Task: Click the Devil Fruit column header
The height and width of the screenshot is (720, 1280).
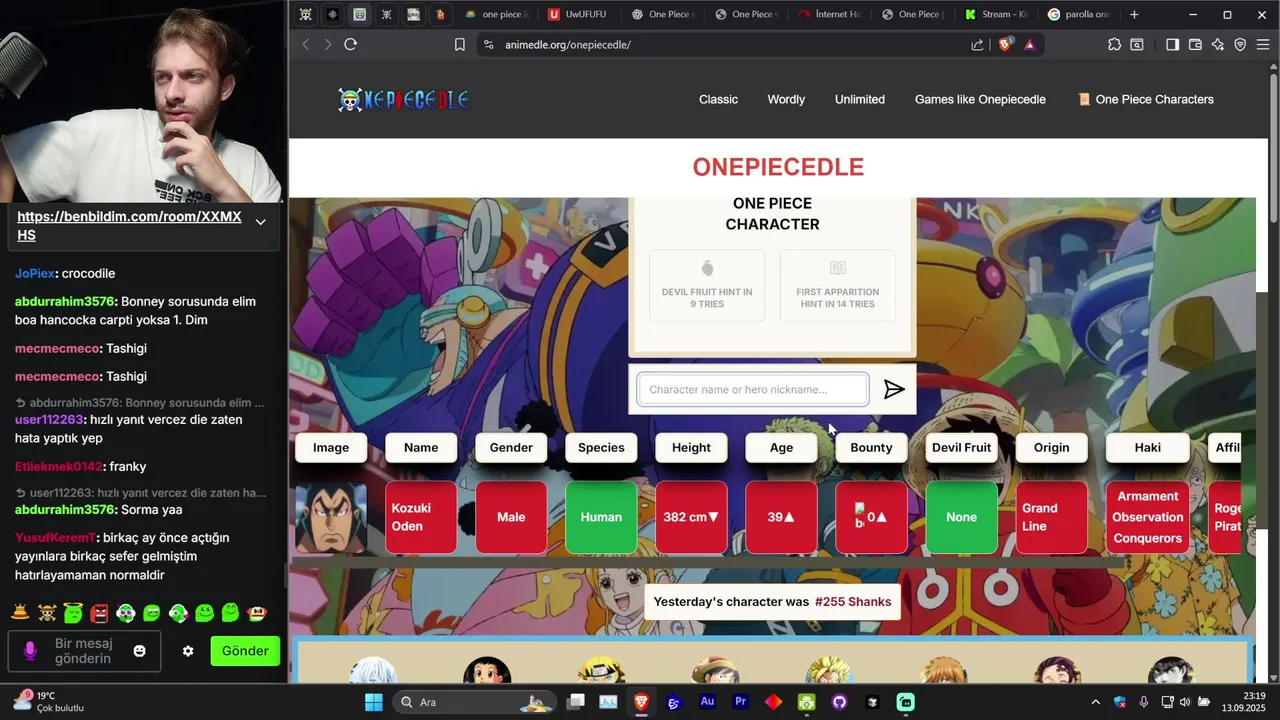Action: [961, 447]
